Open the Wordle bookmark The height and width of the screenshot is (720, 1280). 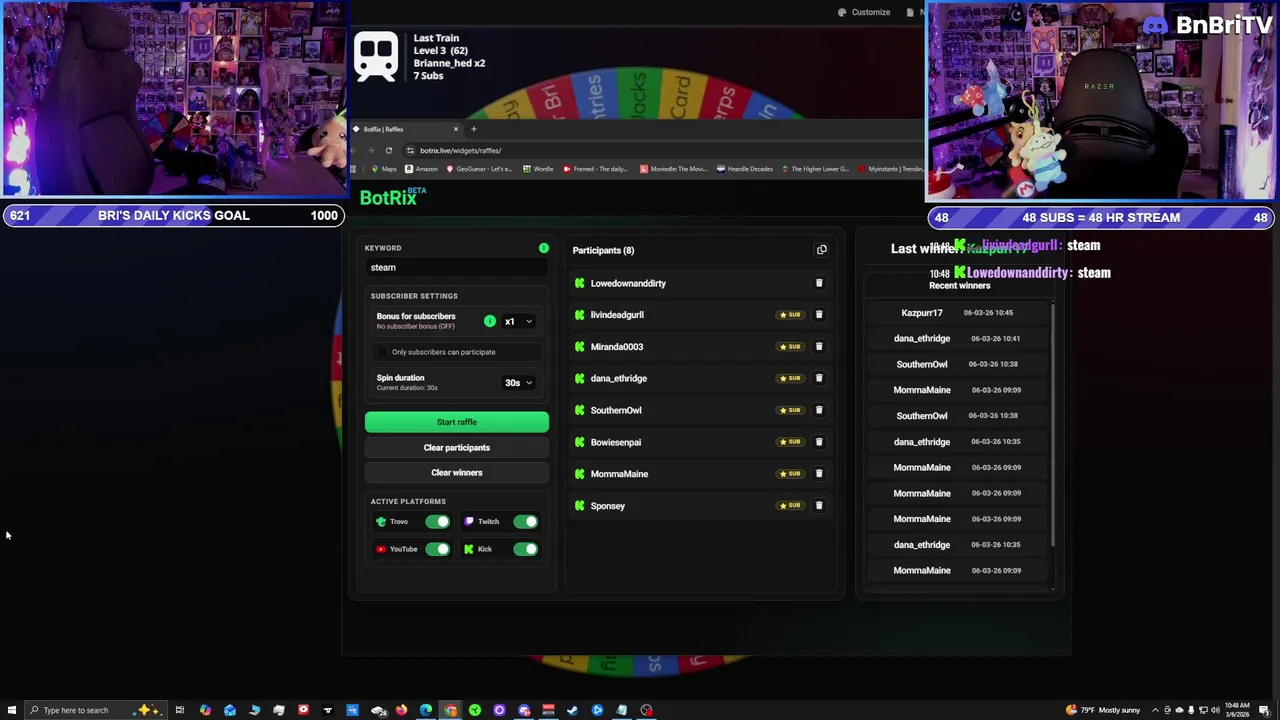point(538,169)
